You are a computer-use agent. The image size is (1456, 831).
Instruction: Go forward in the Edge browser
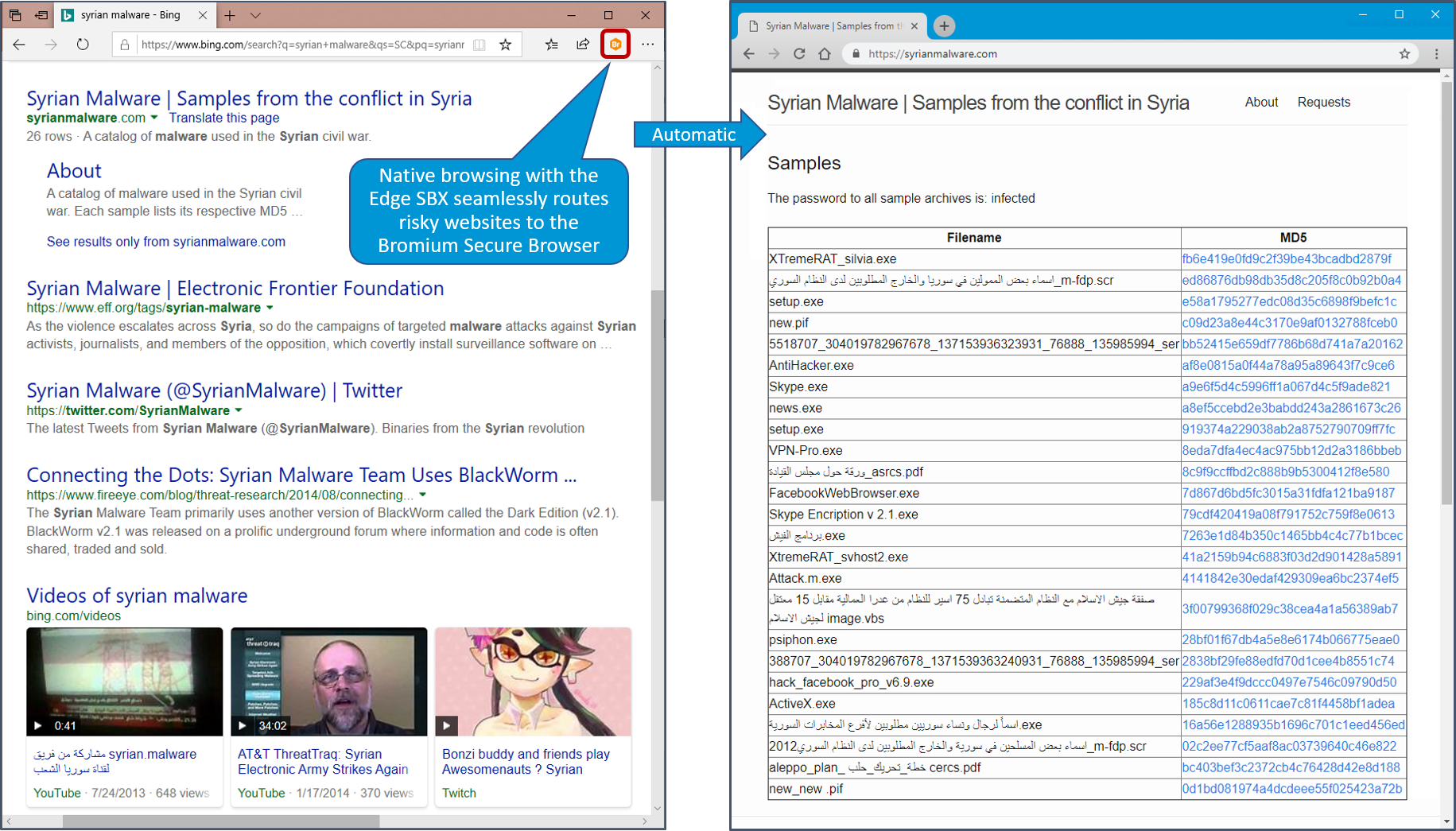click(x=51, y=45)
